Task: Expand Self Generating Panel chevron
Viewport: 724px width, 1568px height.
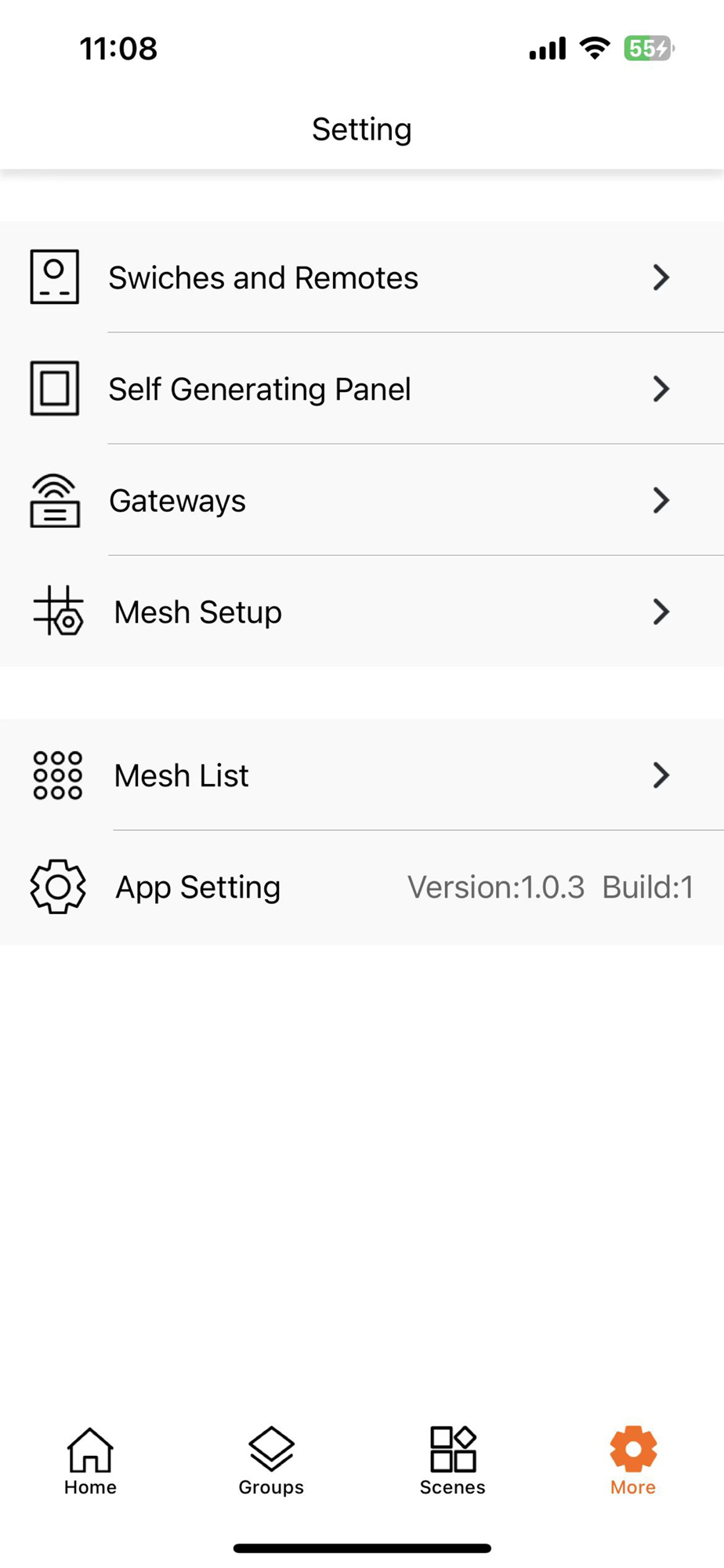Action: click(661, 389)
